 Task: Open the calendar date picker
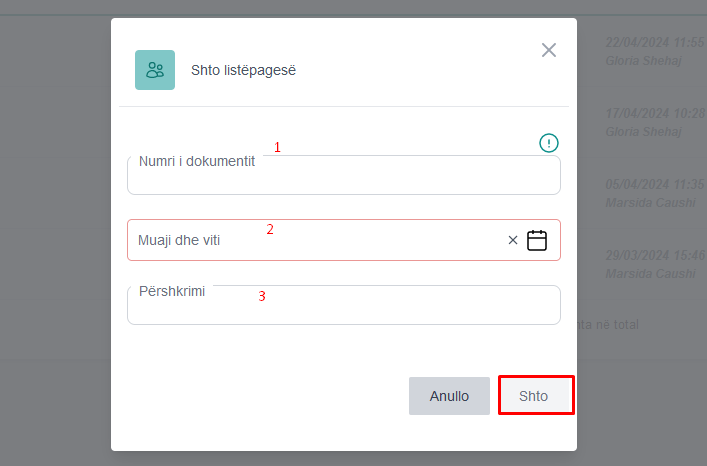coord(537,240)
